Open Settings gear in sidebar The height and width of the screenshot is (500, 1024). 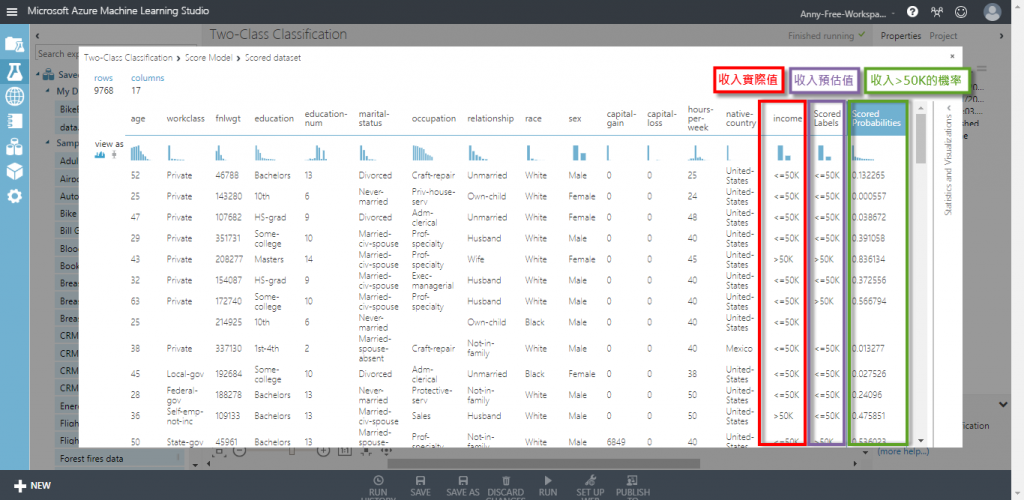(14, 196)
